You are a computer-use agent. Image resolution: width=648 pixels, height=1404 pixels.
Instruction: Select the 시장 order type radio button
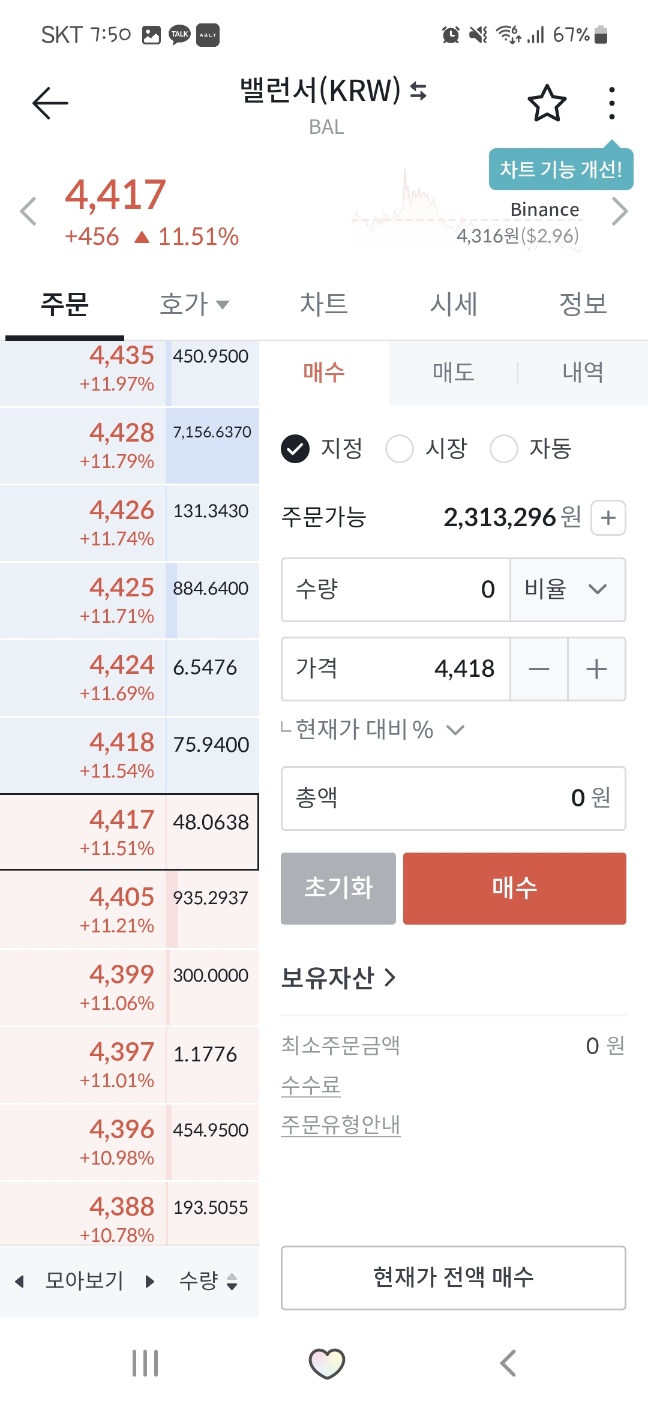tap(400, 449)
